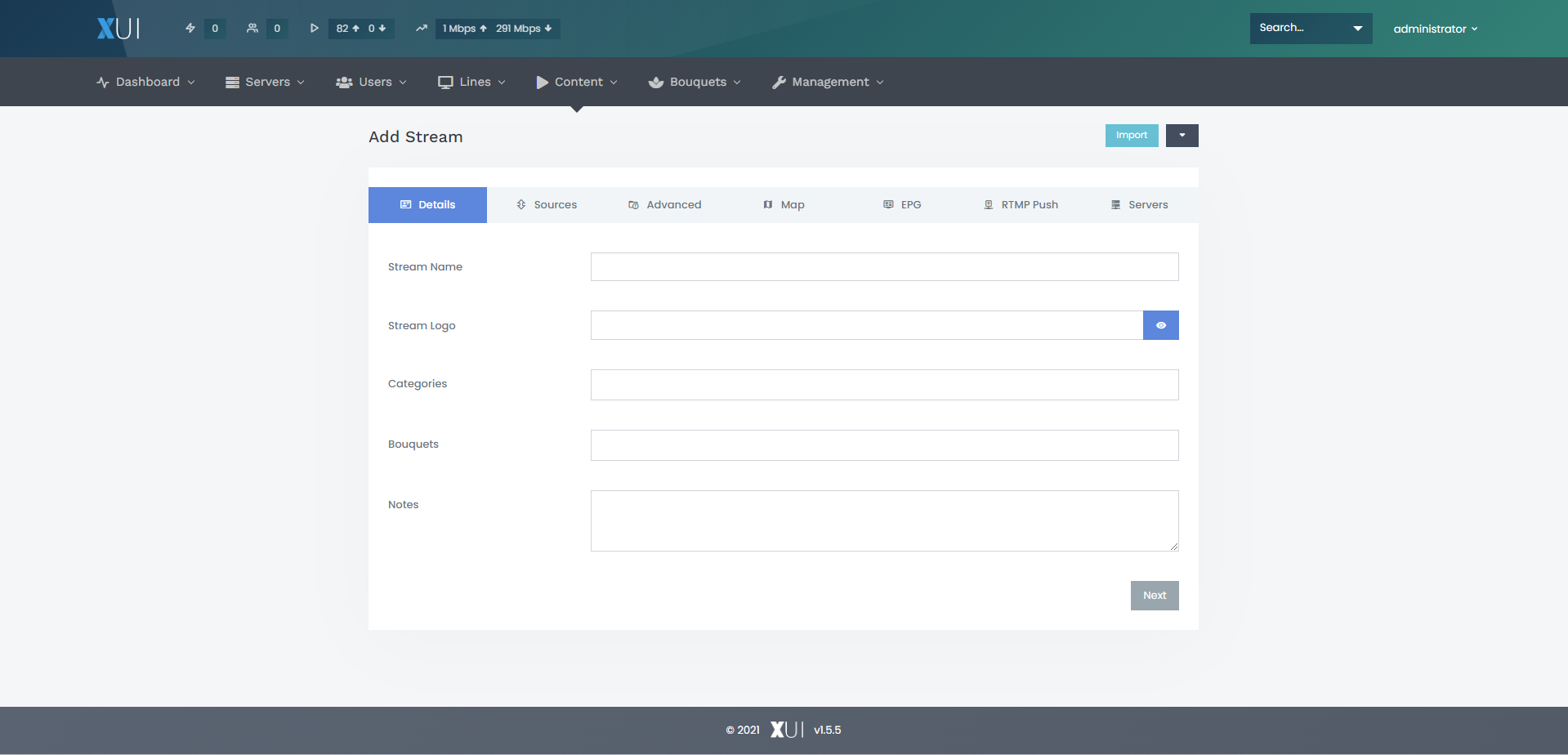The image size is (1568, 755).
Task: Switch to the EPG tab
Action: click(902, 205)
